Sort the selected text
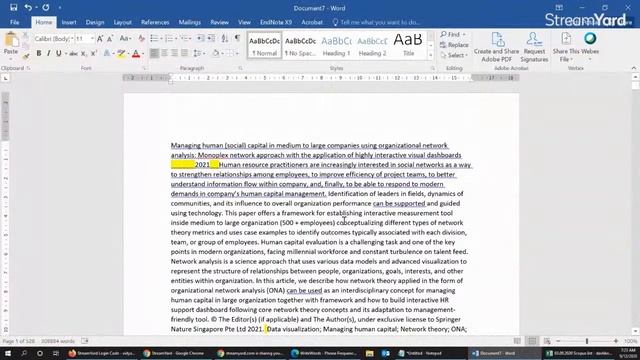Screen dimensions: 640x360 pos(224,38)
